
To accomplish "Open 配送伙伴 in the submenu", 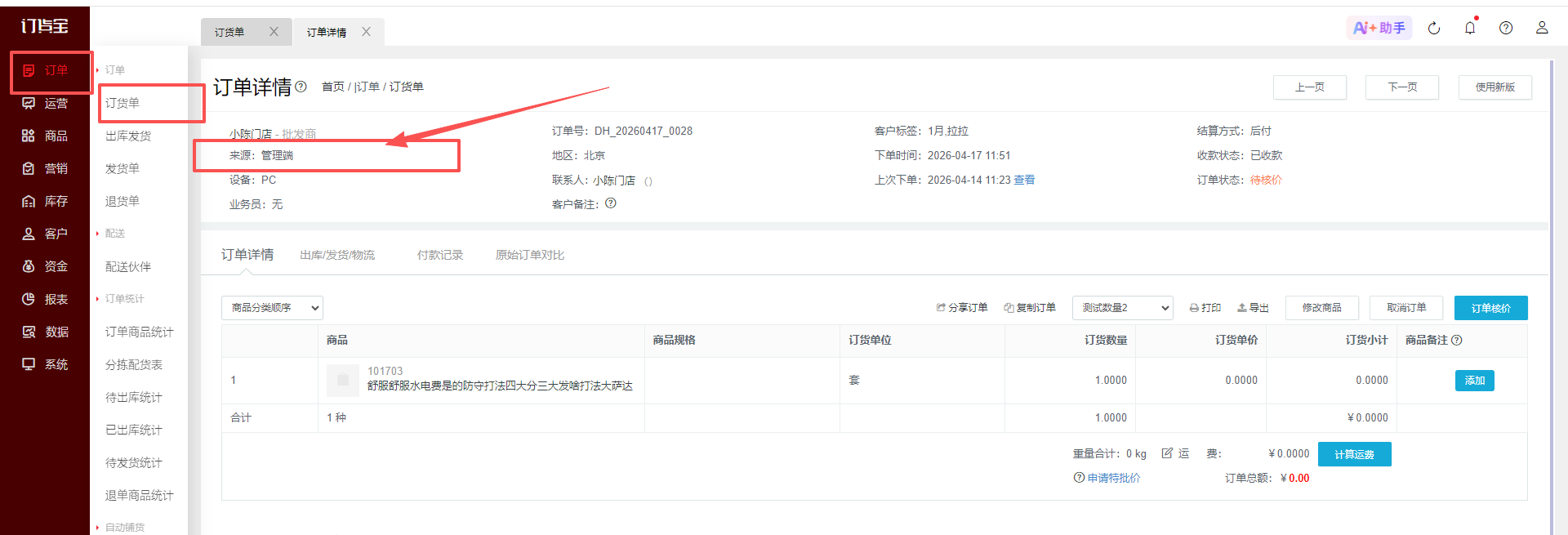I will point(128,267).
